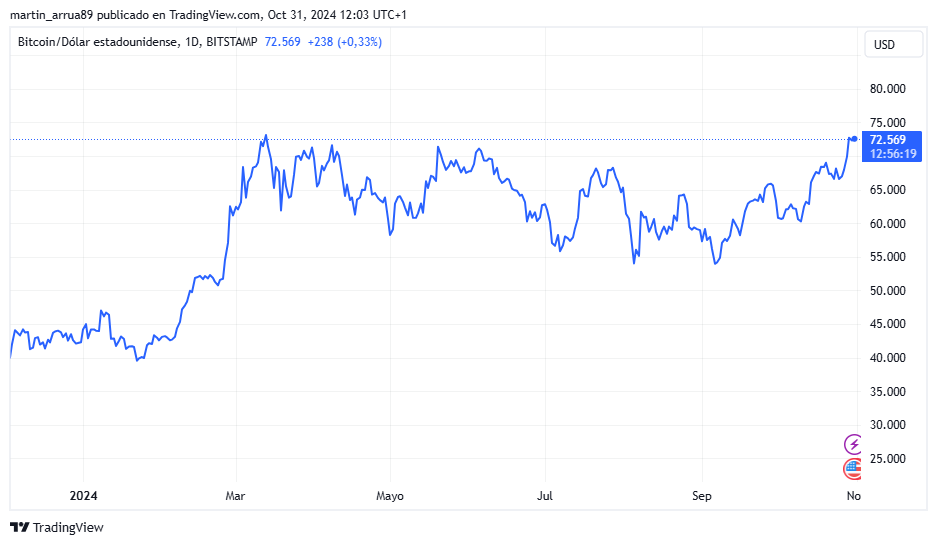Click the countdown timer 12:56:19 label
Image resolution: width=937 pixels, height=545 pixels.
click(x=893, y=154)
